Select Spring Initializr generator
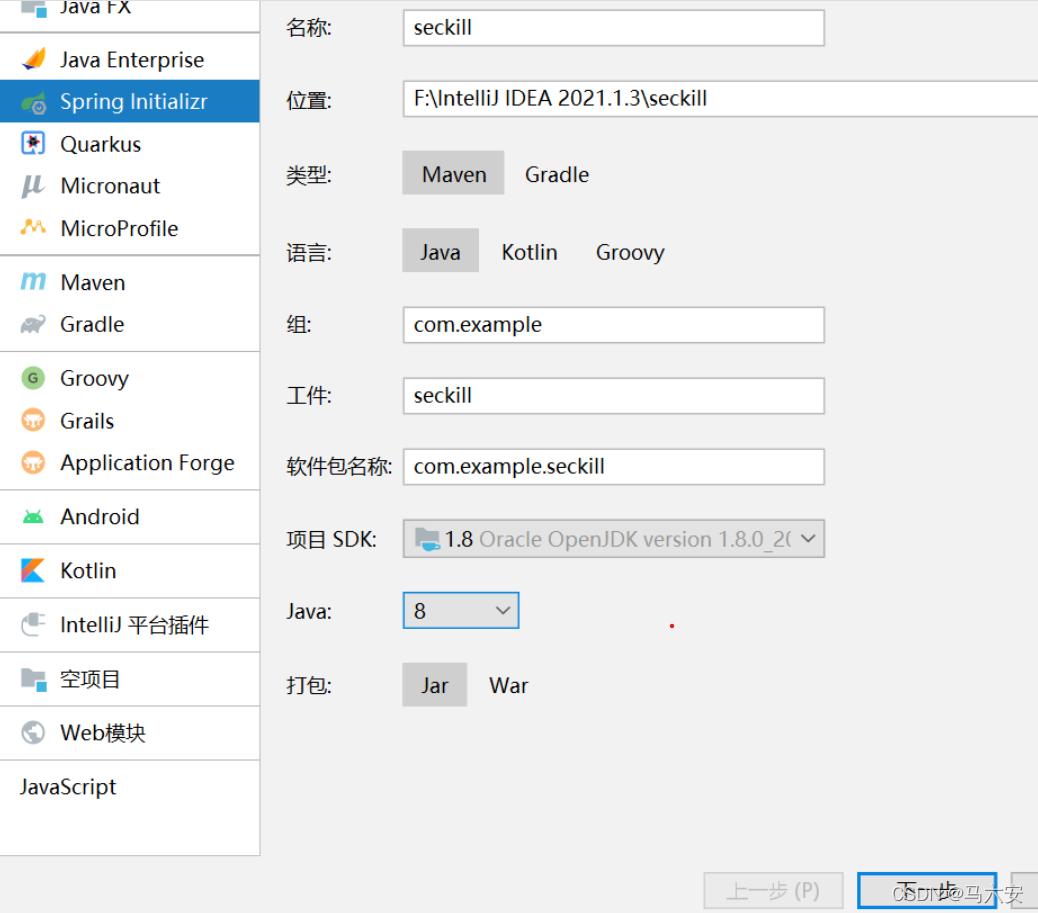The height and width of the screenshot is (913, 1038). click(x=130, y=101)
